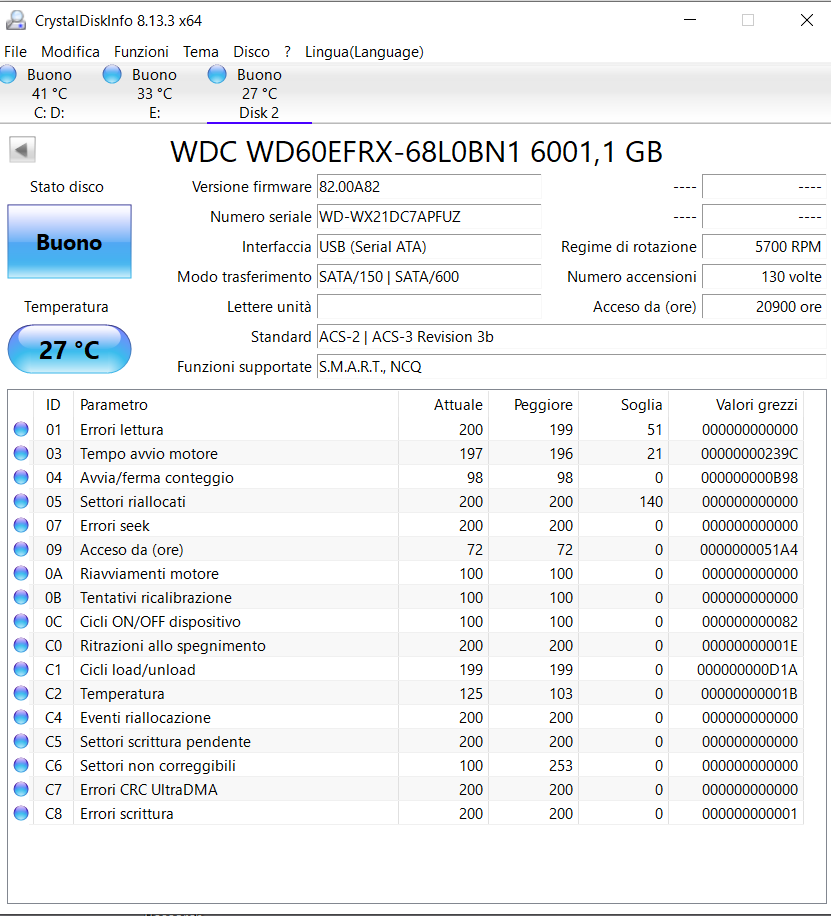Image resolution: width=831 pixels, height=916 pixels.
Task: Click raw value 000000000D1A
Action: [747, 669]
